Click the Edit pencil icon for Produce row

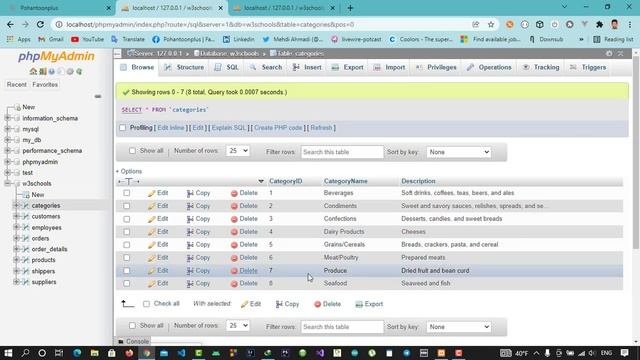(x=151, y=271)
